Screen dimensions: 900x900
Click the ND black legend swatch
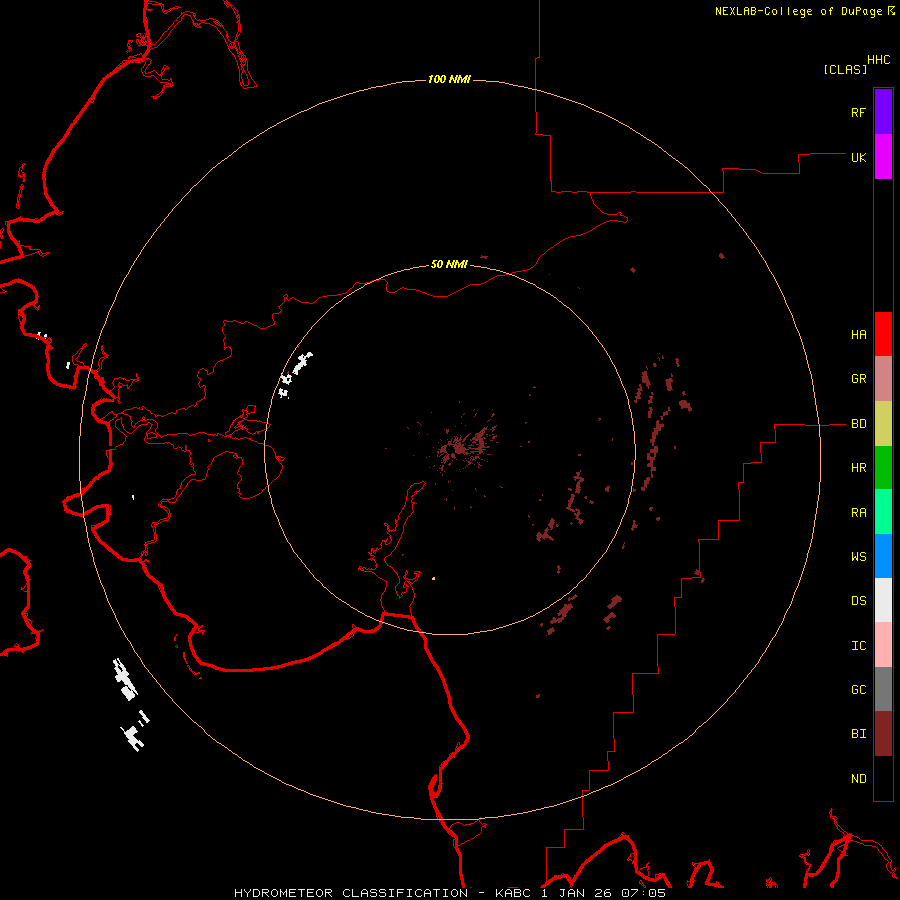(x=883, y=778)
